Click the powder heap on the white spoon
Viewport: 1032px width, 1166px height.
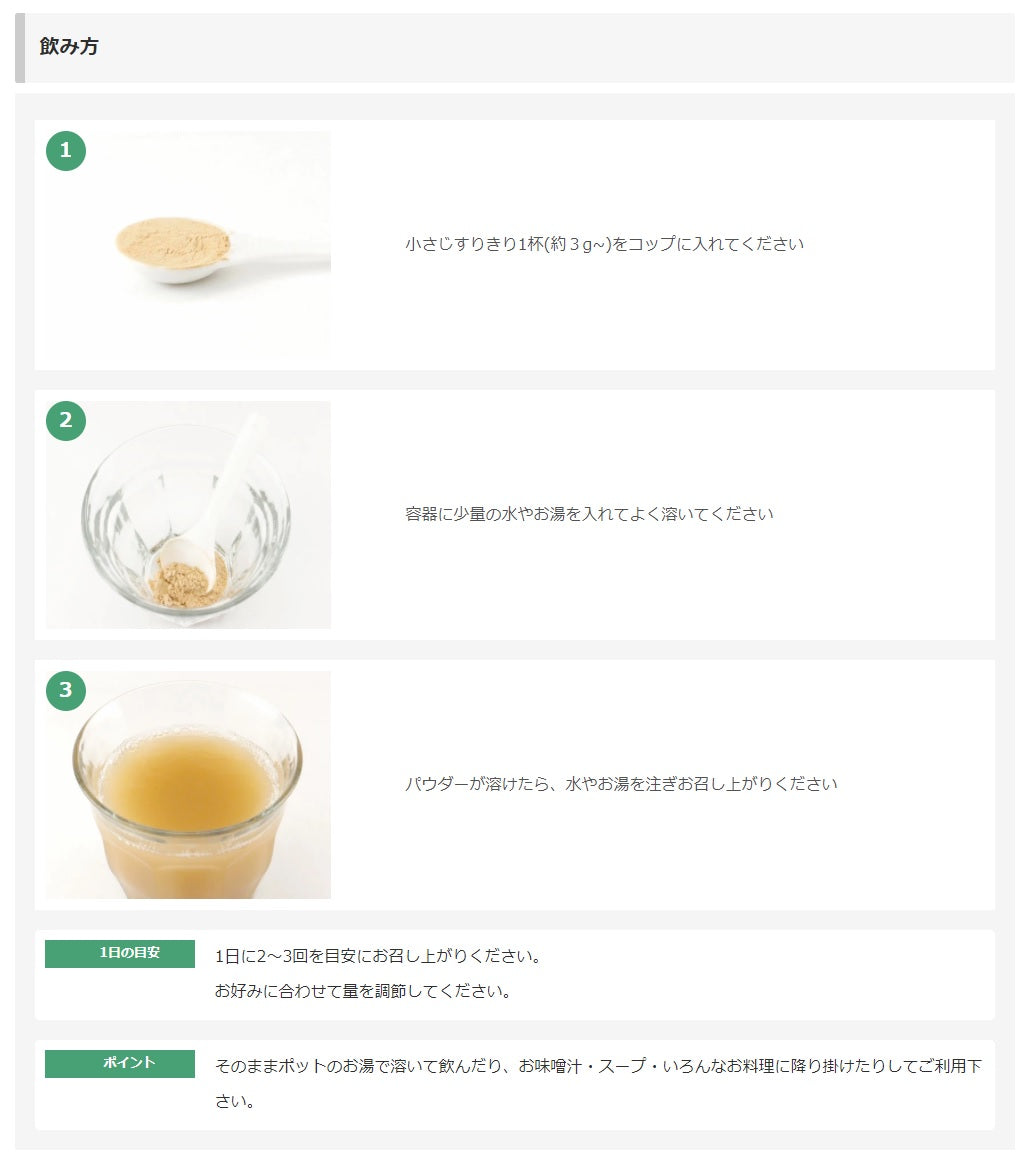click(x=173, y=242)
